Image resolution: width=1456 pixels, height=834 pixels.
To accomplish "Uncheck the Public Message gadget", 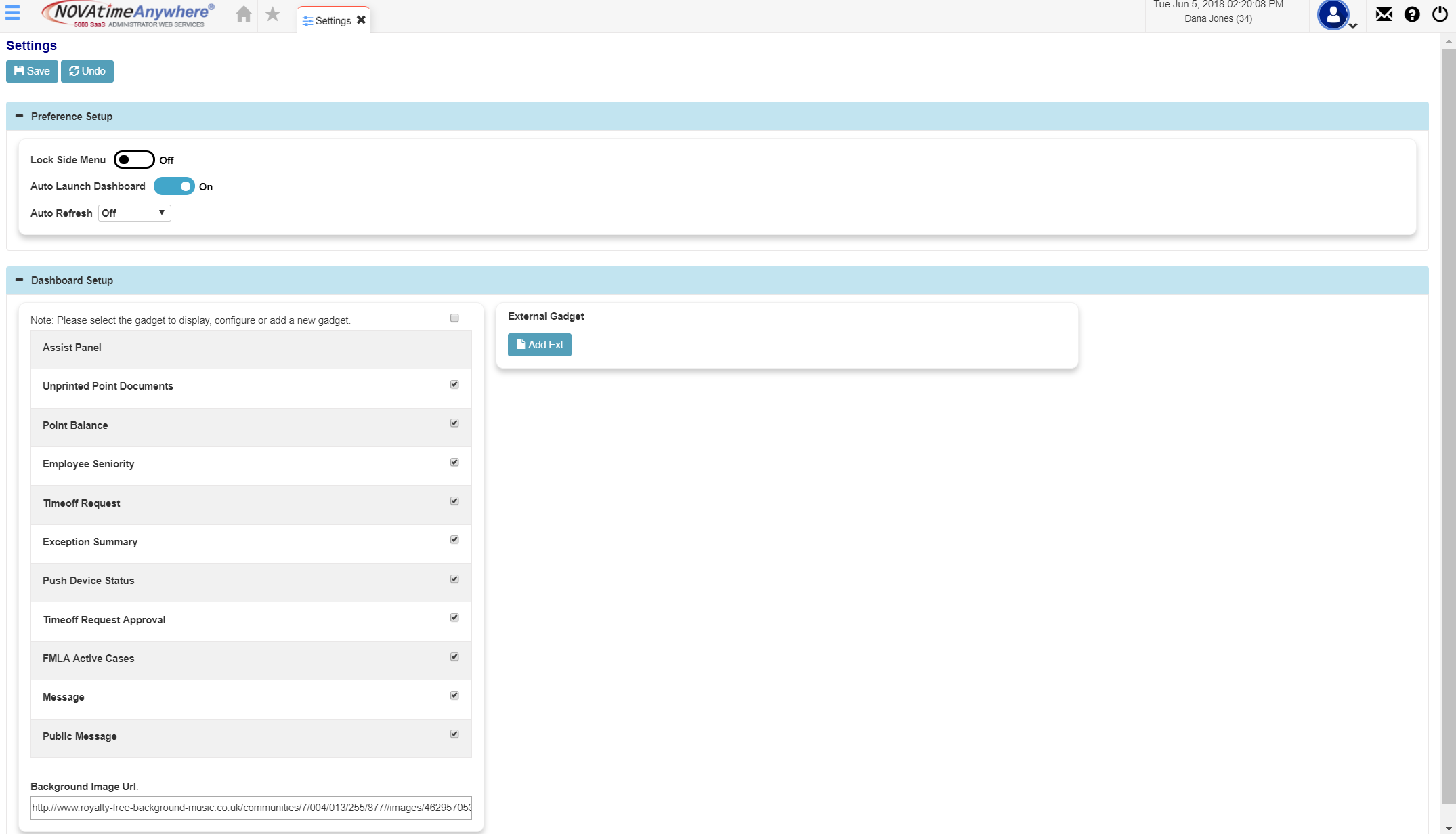I will coord(454,734).
